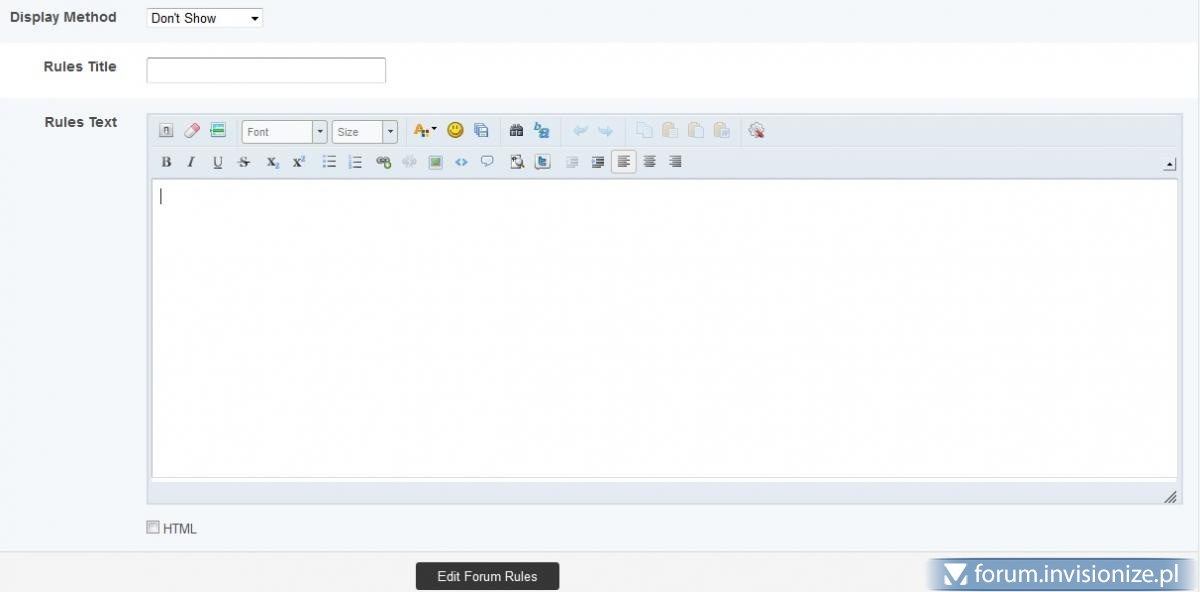The height and width of the screenshot is (592, 1200).
Task: Open the text color picker
Action: (424, 130)
